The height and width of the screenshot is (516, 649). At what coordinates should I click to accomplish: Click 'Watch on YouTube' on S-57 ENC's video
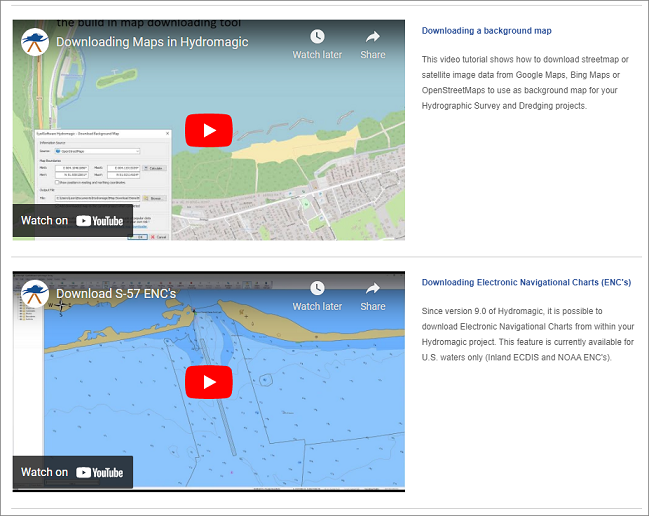click(72, 472)
